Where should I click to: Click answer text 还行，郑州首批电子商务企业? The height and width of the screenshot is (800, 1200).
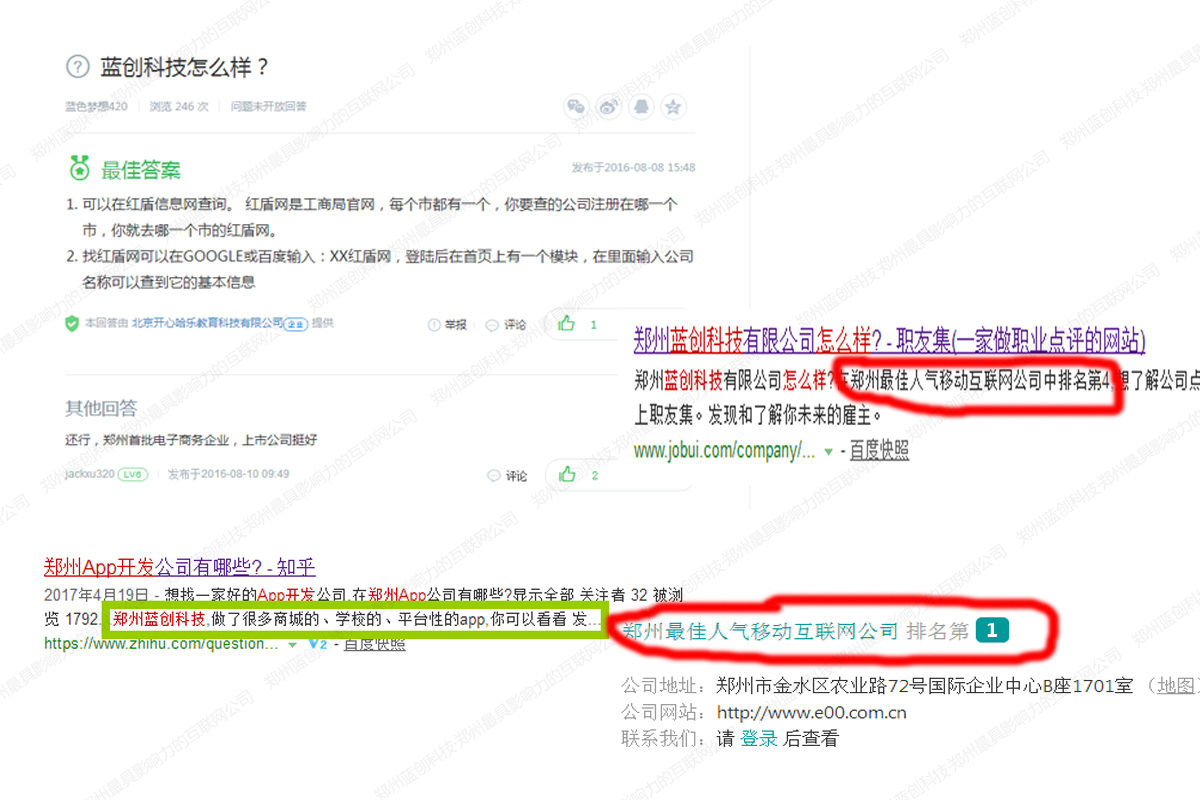(192, 440)
